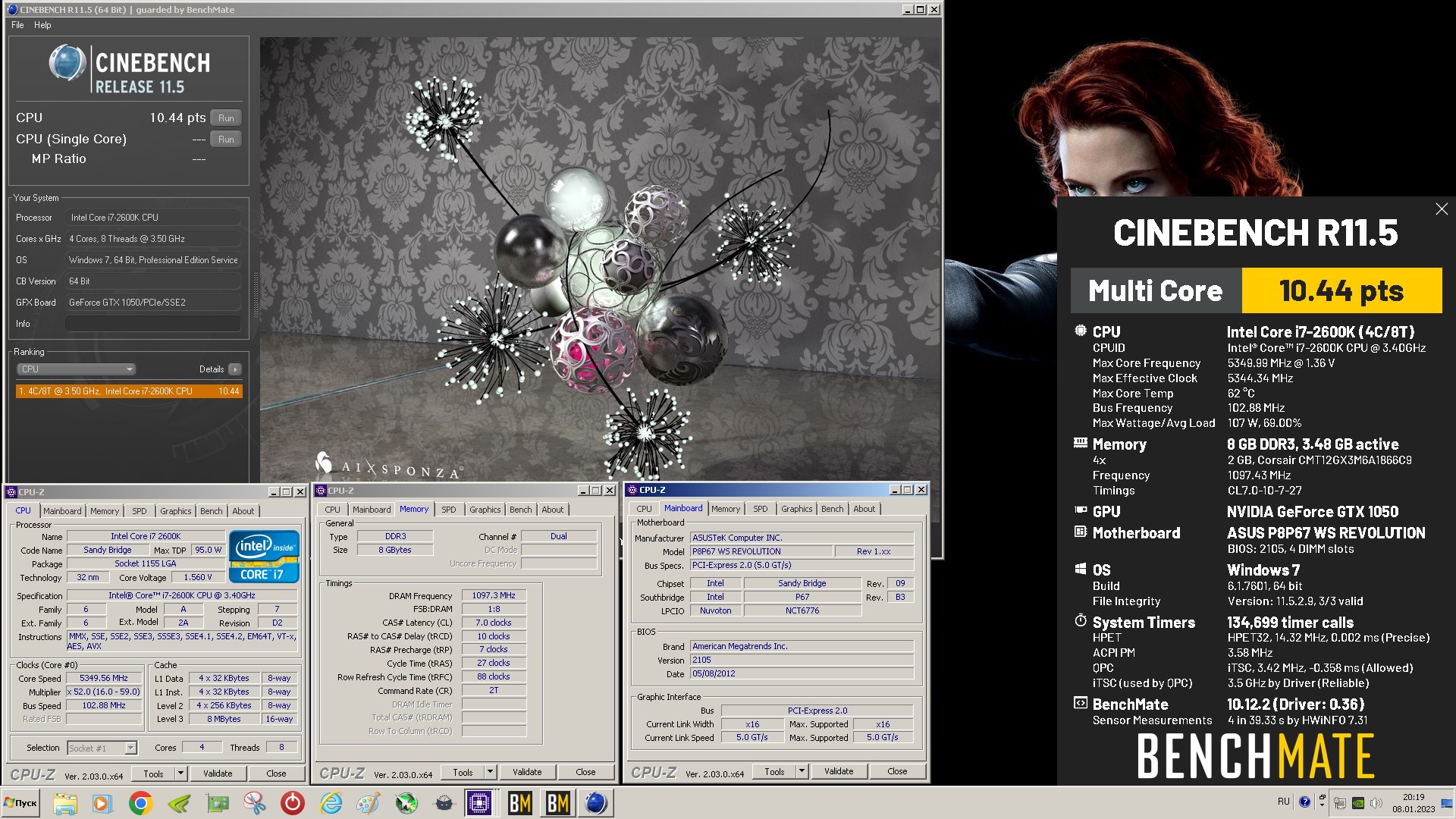
Task: Click the BIOS date 05/08/2012 field
Action: (x=802, y=674)
